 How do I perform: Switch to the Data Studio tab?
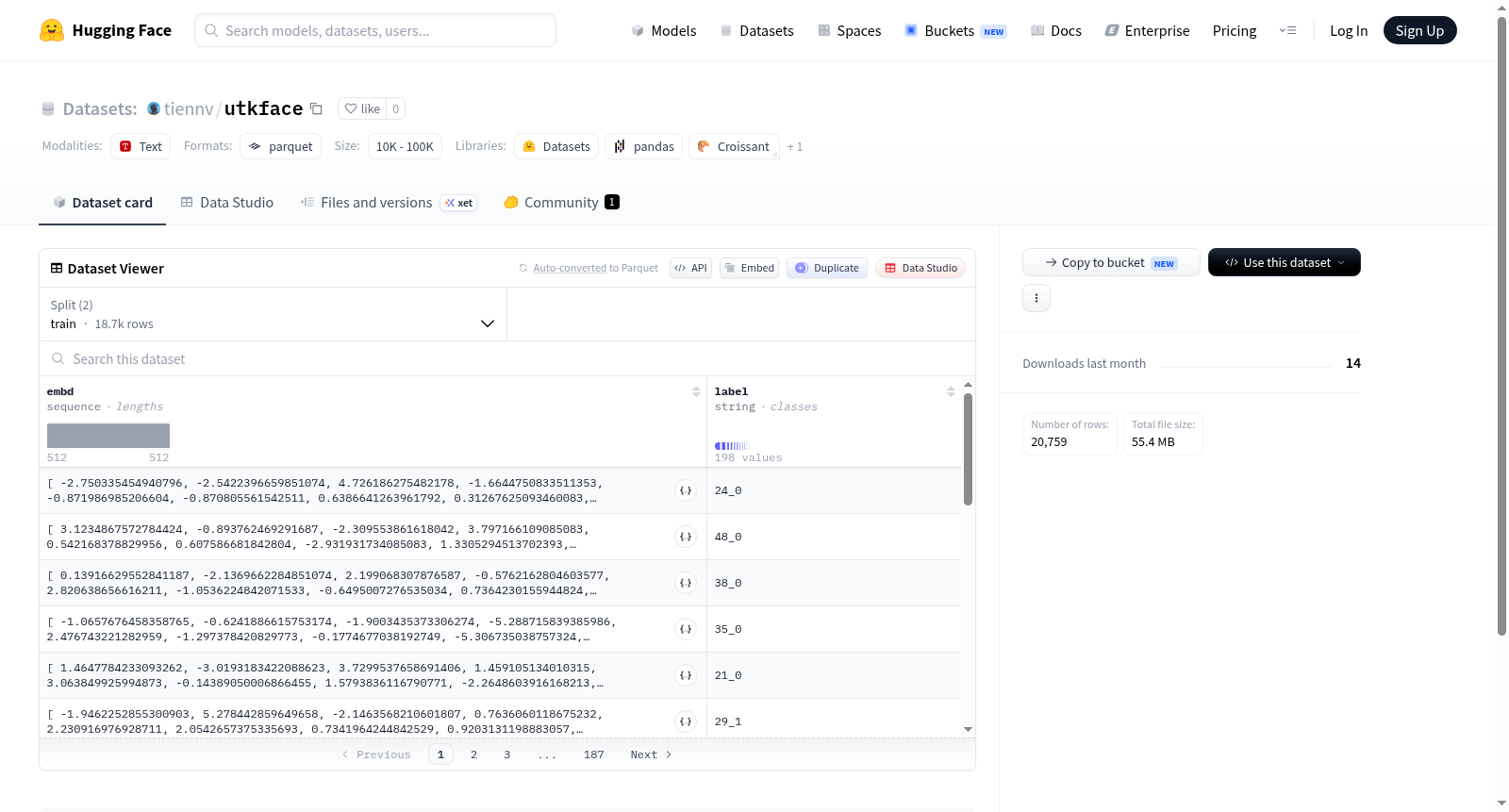(x=227, y=203)
